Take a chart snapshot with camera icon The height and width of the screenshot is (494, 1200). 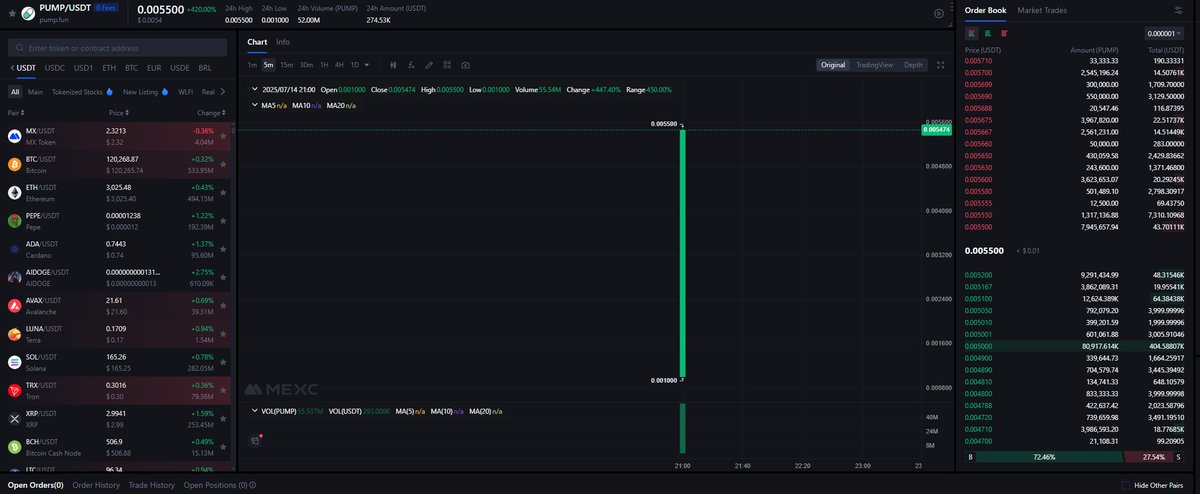(x=465, y=65)
